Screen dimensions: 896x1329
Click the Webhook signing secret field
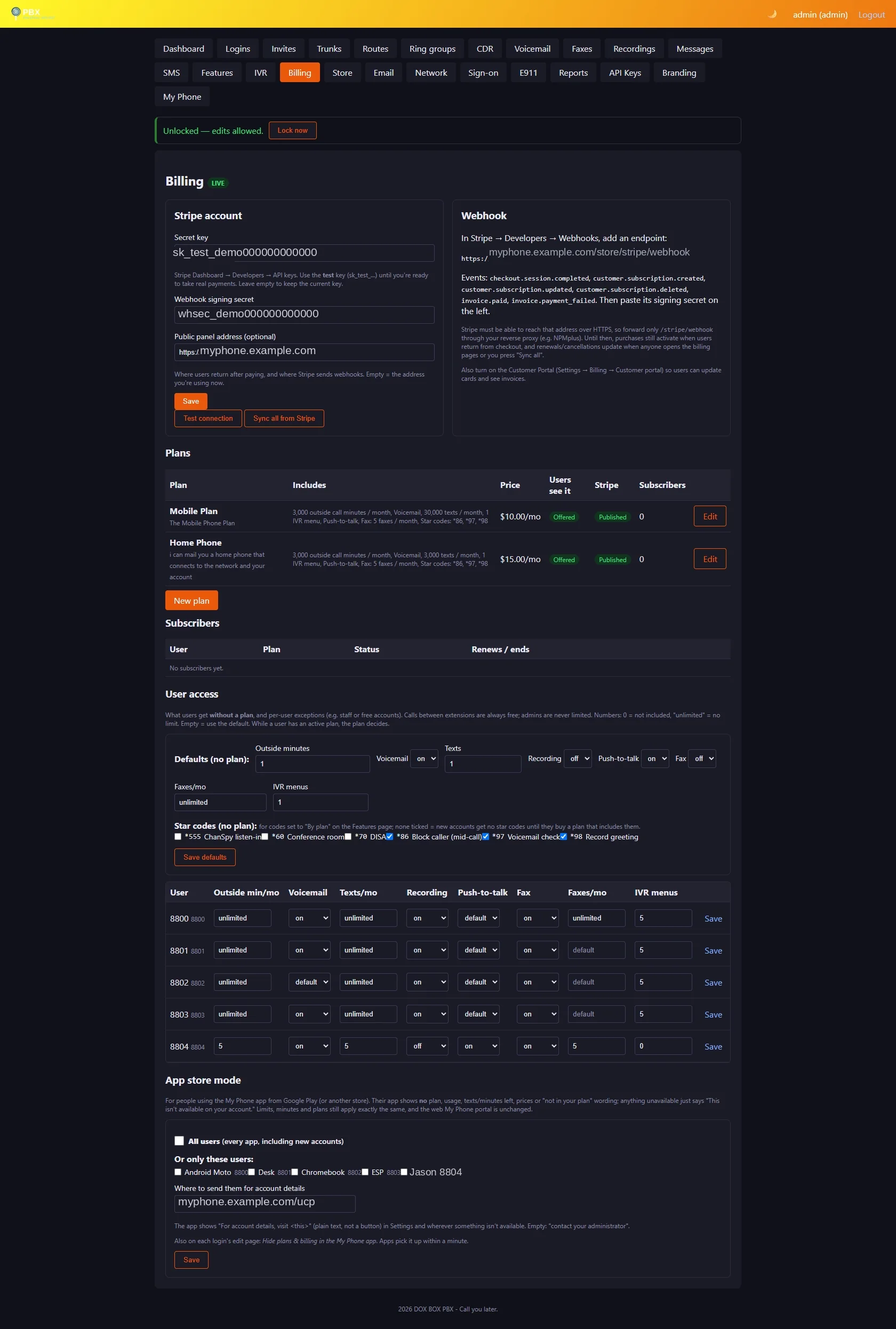point(304,314)
